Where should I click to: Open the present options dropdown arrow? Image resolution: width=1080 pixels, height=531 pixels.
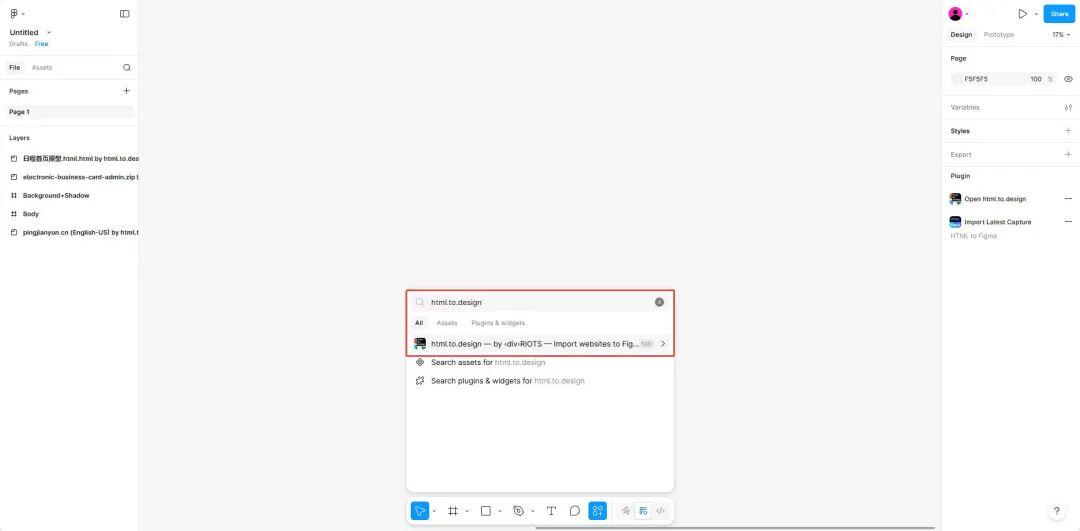pos(1036,14)
